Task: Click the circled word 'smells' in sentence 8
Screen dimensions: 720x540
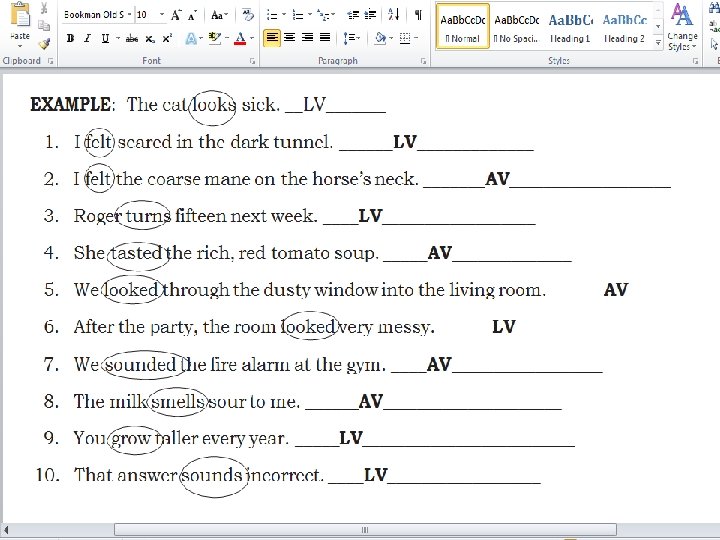Action: [x=178, y=401]
